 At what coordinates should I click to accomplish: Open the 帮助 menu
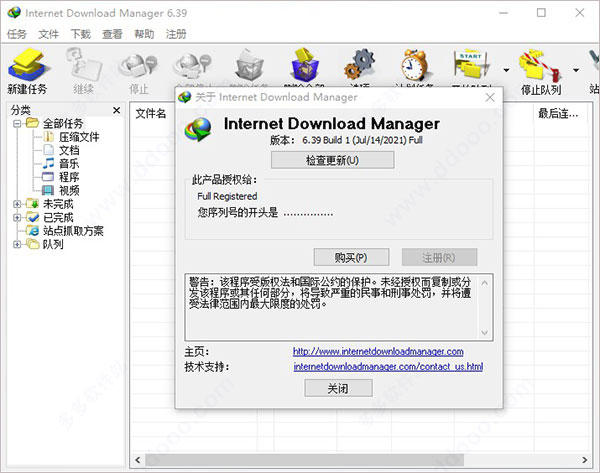tap(144, 34)
